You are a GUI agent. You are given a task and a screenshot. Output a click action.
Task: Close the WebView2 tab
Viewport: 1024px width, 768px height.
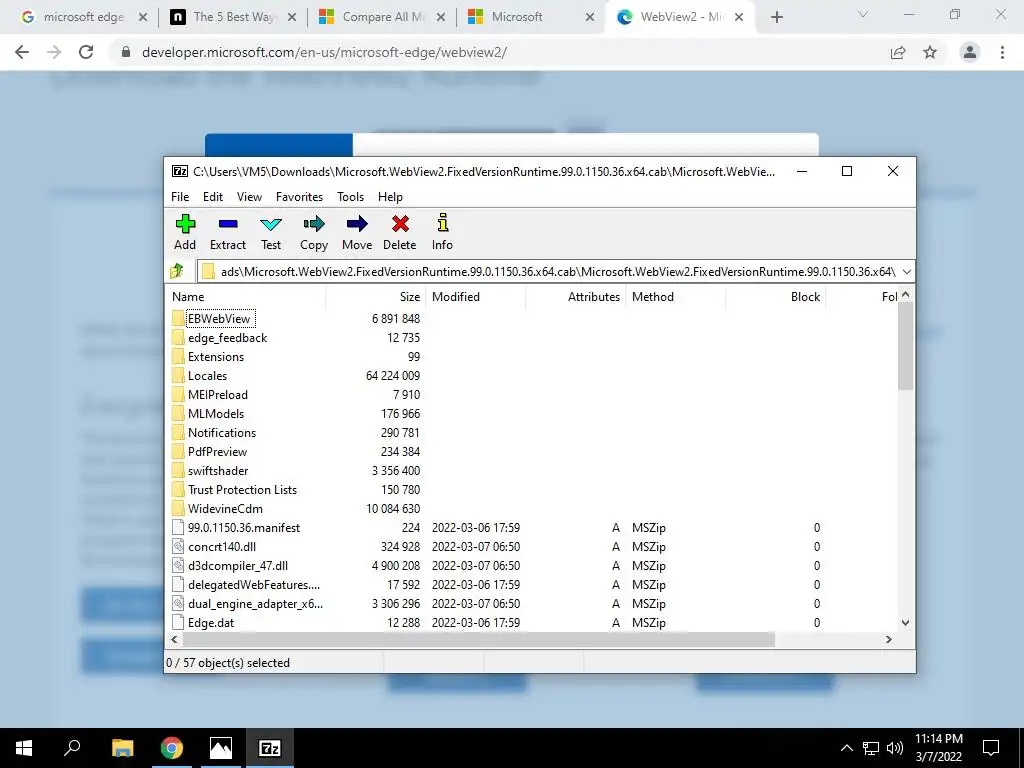pos(739,17)
